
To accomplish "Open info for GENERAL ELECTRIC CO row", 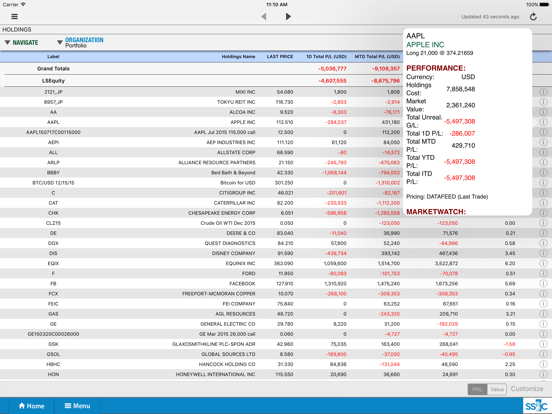I will pos(543,324).
